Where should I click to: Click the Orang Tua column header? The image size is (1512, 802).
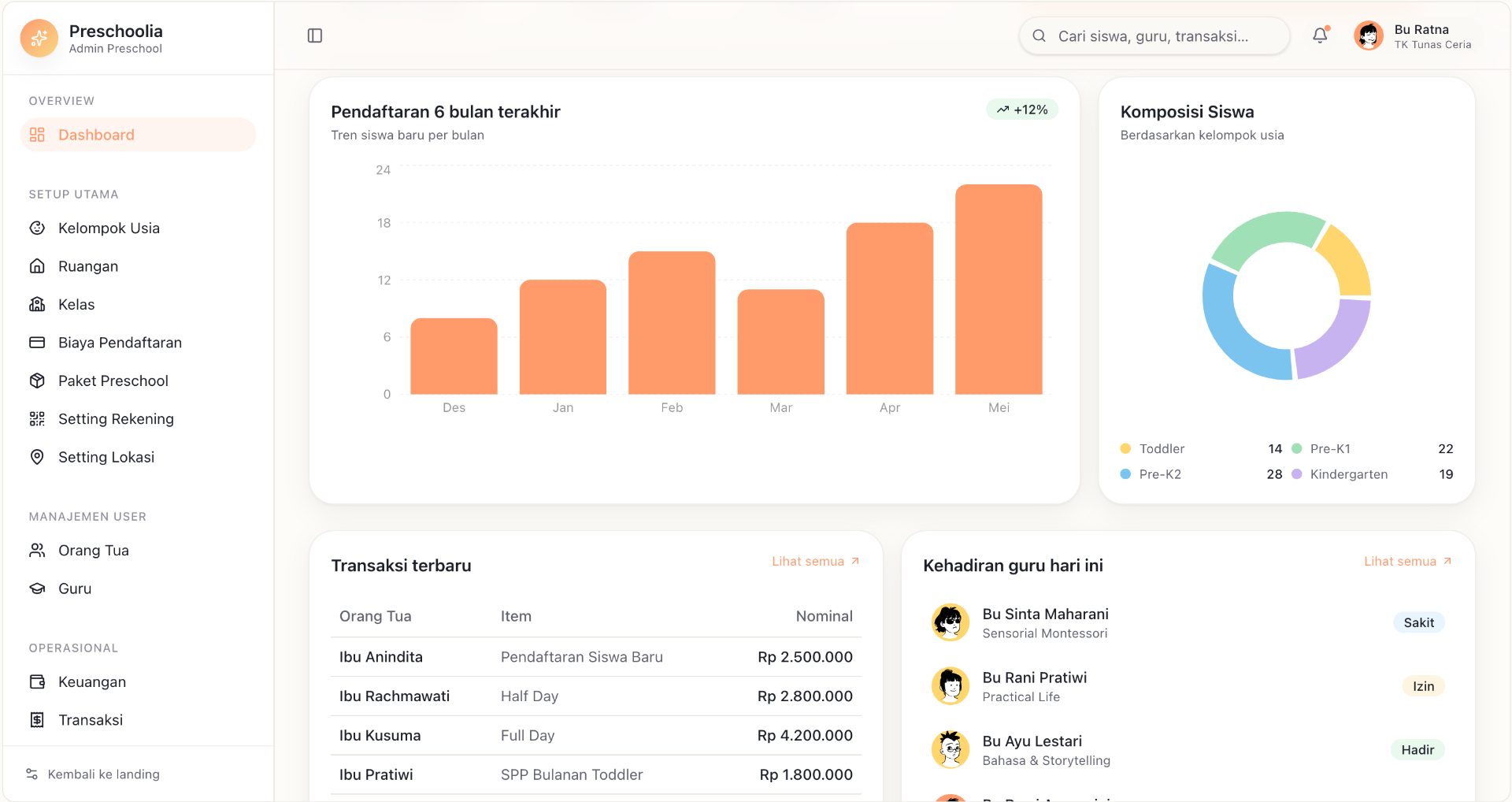(375, 616)
